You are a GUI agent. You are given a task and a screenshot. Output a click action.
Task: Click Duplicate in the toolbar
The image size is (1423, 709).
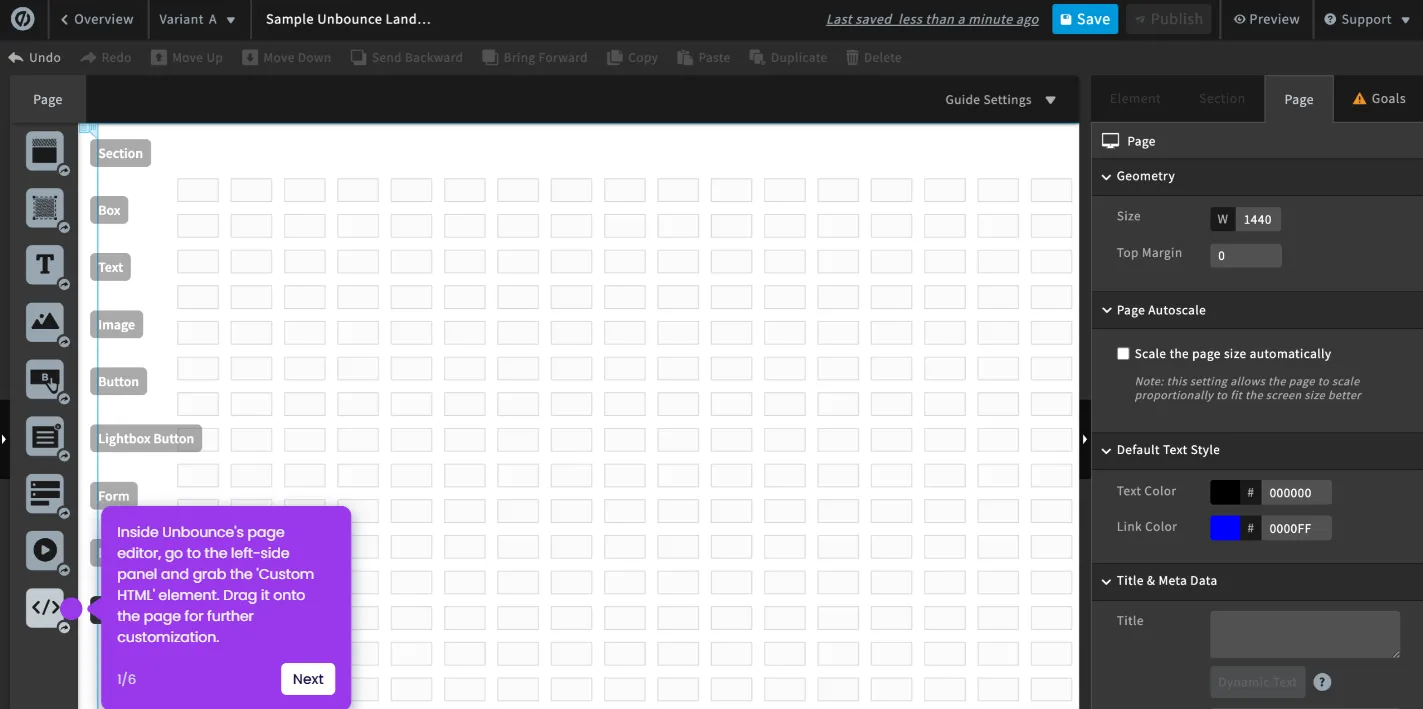(788, 57)
